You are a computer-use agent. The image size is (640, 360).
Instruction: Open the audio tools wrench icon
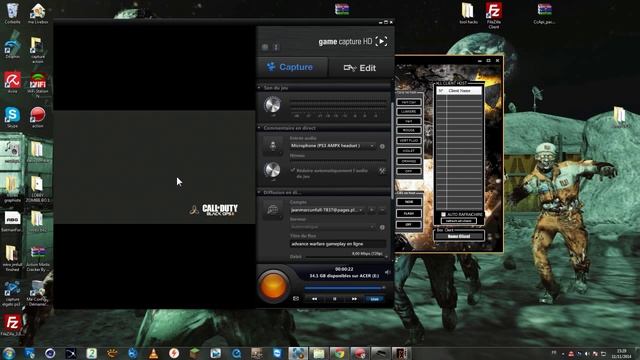click(382, 171)
